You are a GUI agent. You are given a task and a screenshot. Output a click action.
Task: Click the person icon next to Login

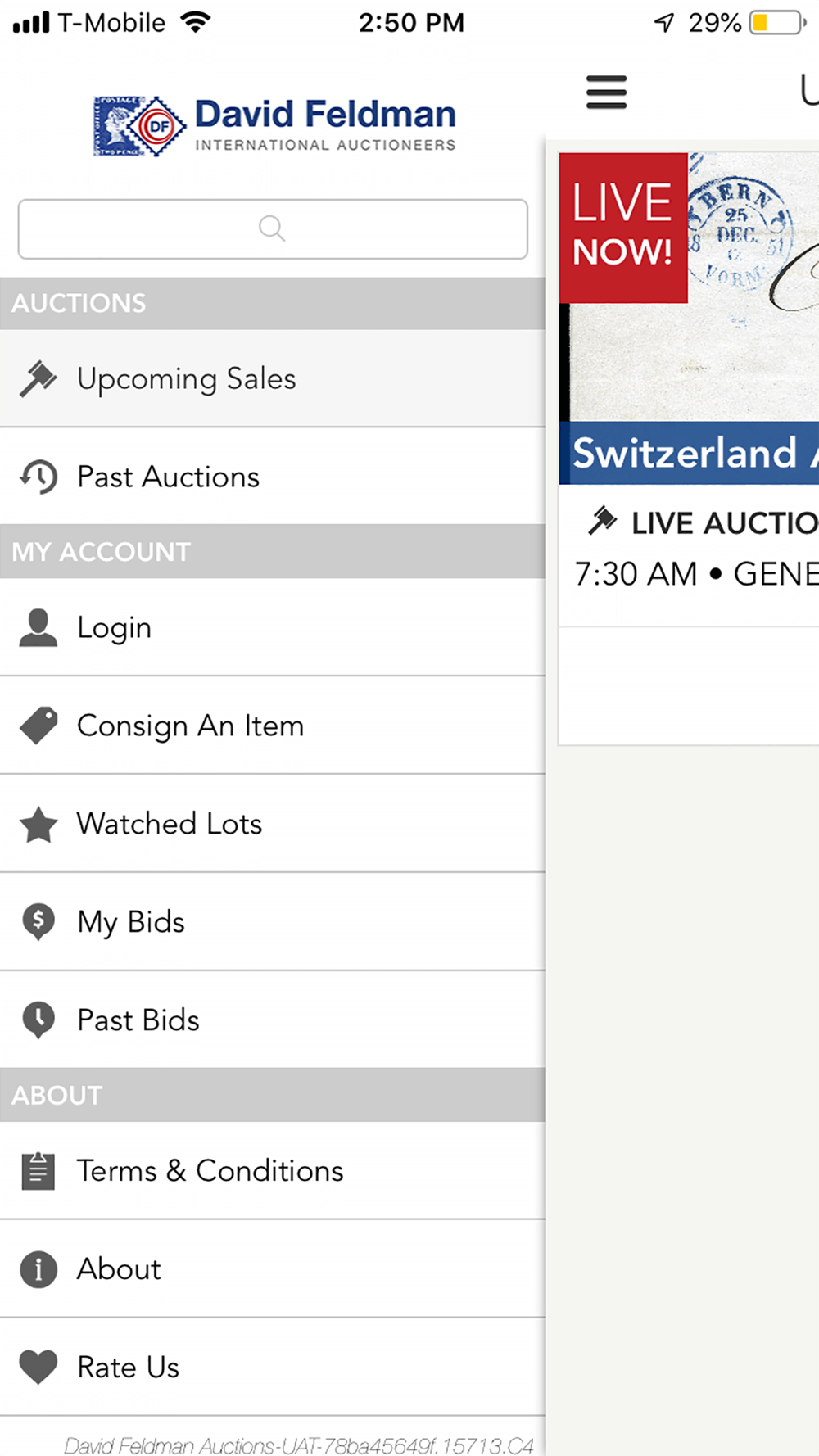(x=38, y=627)
